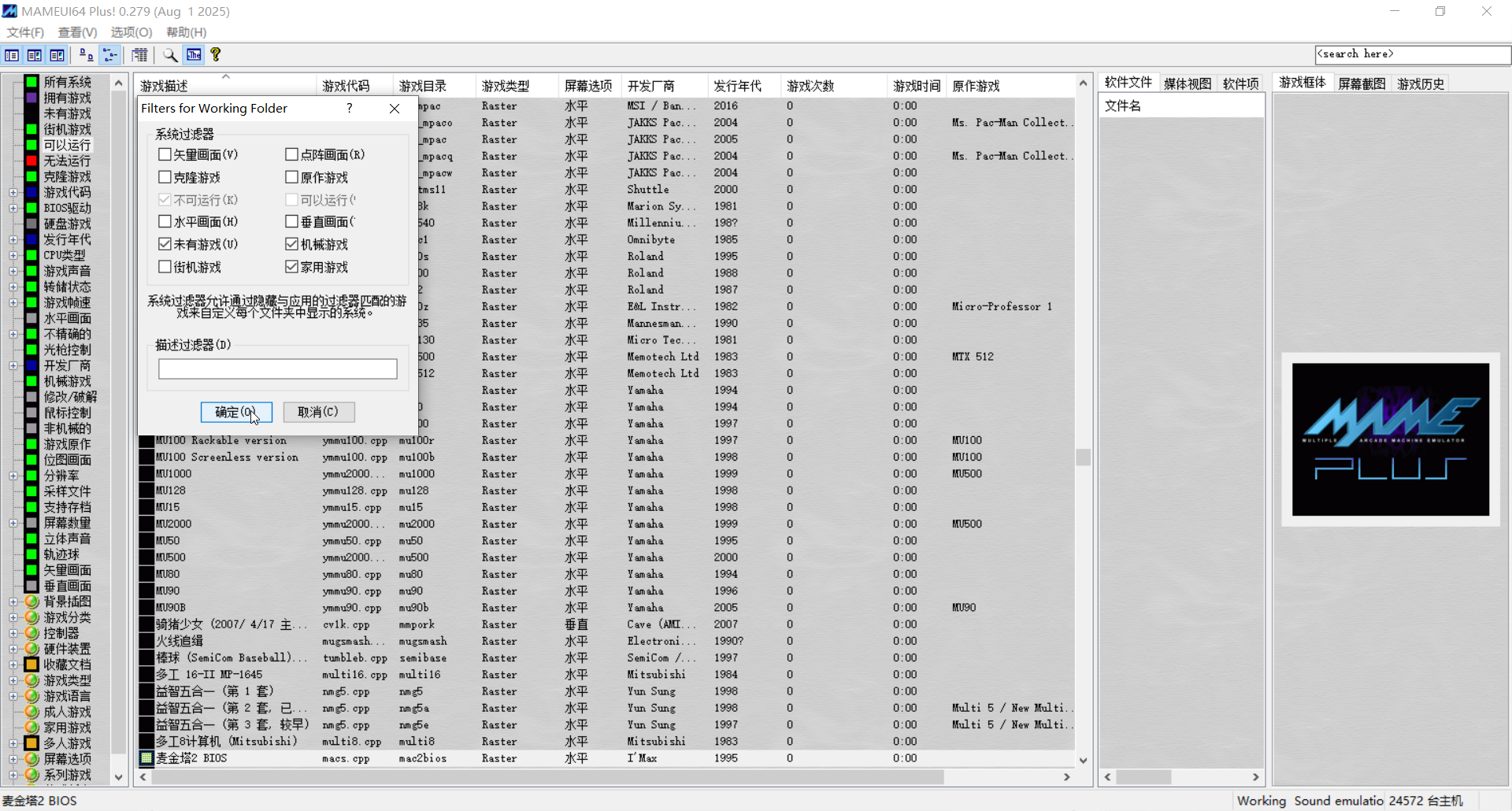
Task: Confirm the filters with 确定(O)
Action: click(236, 412)
